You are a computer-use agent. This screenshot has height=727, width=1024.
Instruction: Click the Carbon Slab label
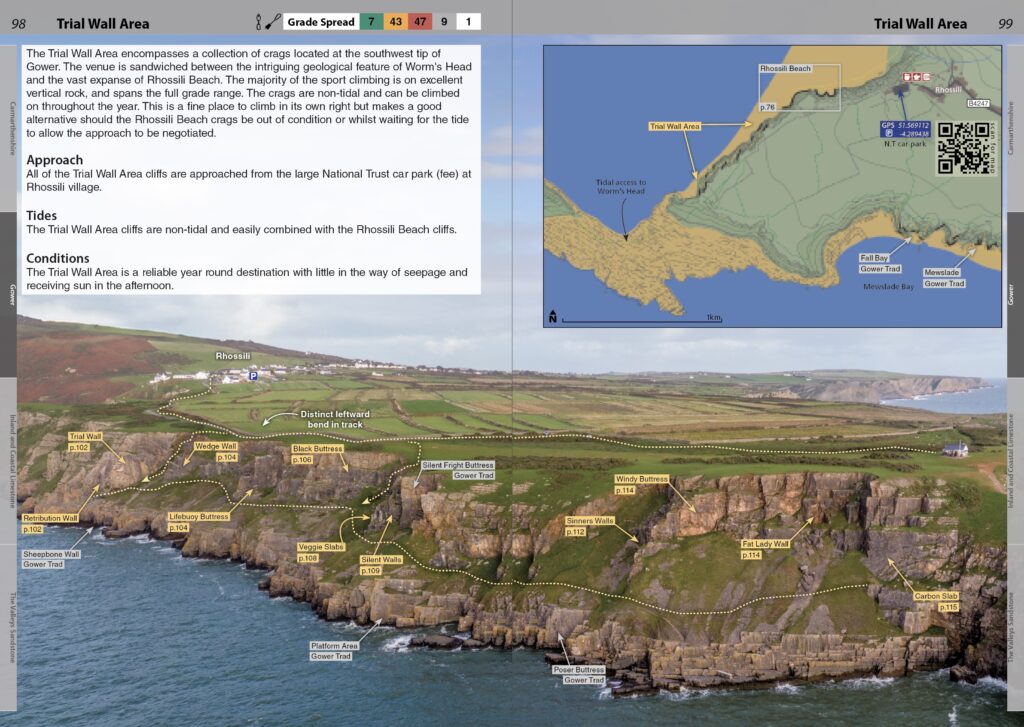click(x=936, y=596)
